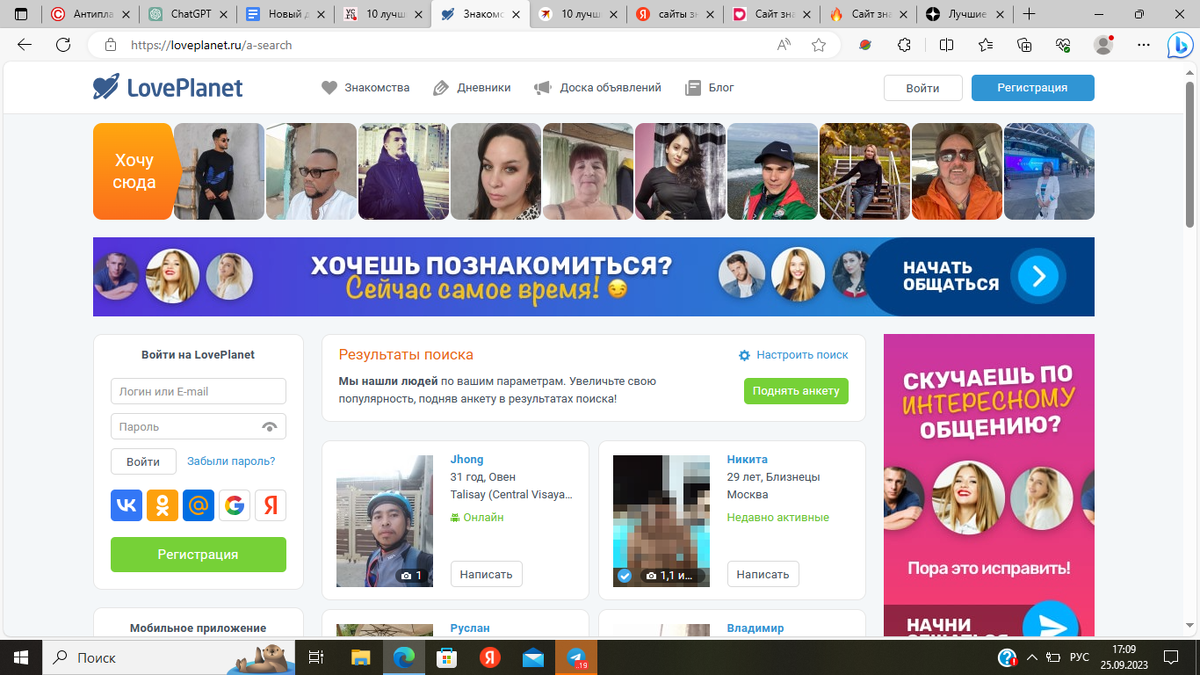Open Mail app on taskbar
Viewport: 1200px width, 675px height.
(x=533, y=657)
